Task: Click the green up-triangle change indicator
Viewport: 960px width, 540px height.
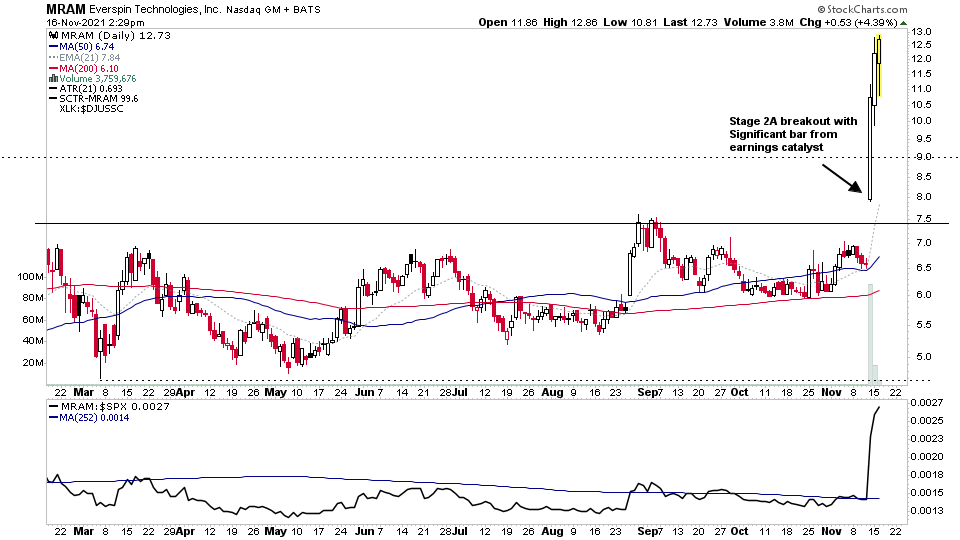Action: pyautogui.click(x=904, y=23)
